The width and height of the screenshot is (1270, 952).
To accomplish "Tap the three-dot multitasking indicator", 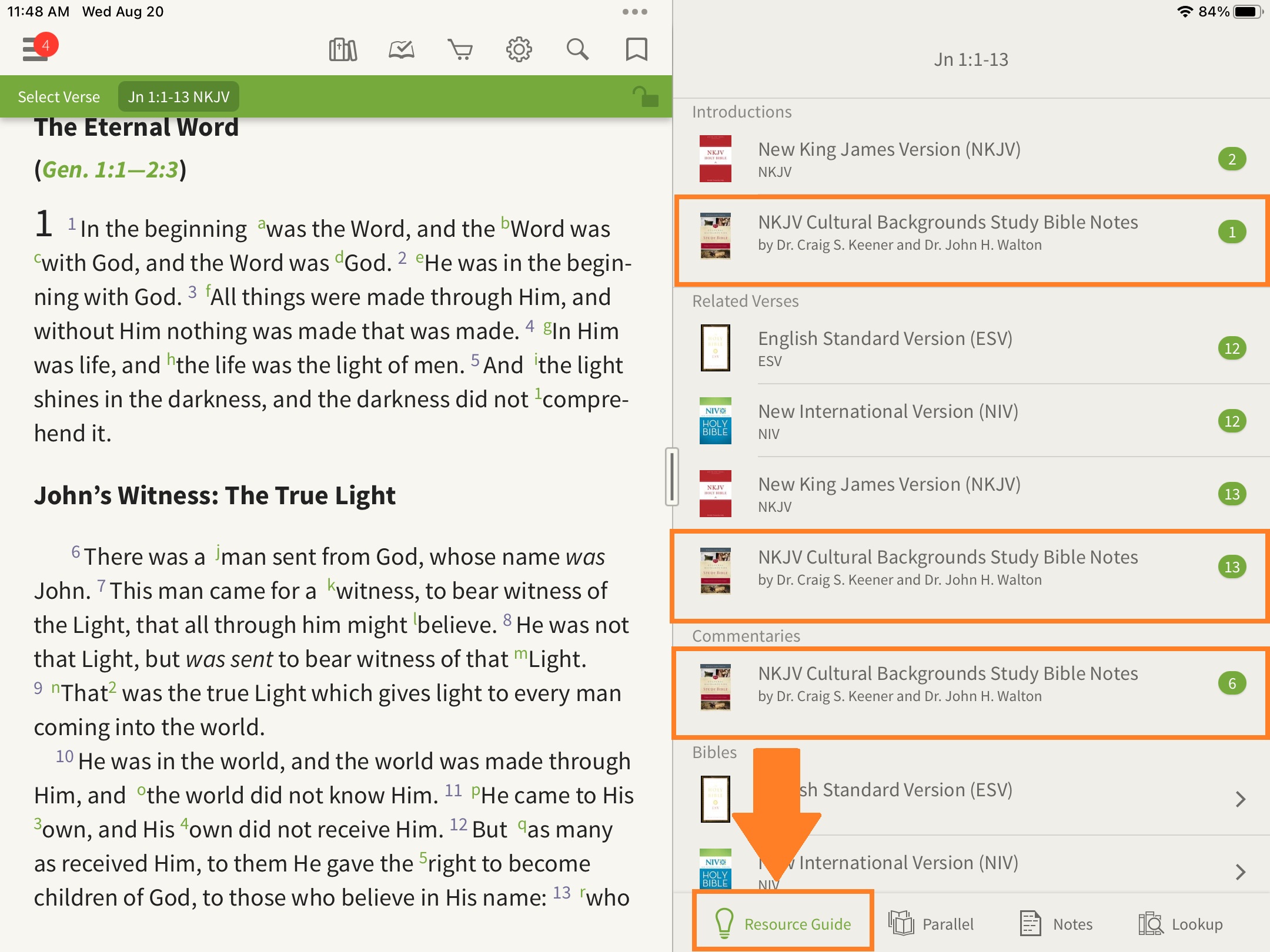I will [634, 12].
